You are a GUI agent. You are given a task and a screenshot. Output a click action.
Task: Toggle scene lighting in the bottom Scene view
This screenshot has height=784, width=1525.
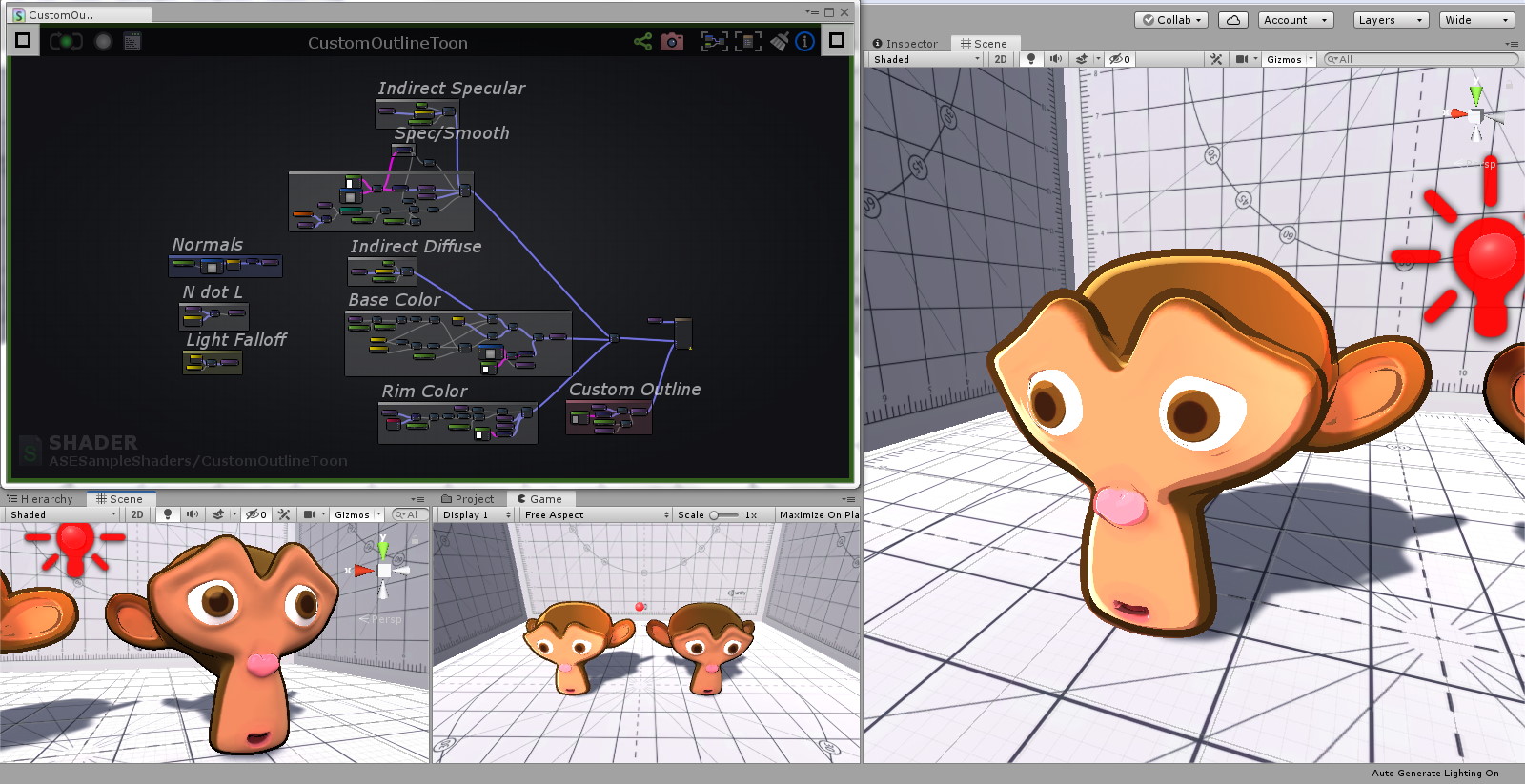click(x=168, y=514)
